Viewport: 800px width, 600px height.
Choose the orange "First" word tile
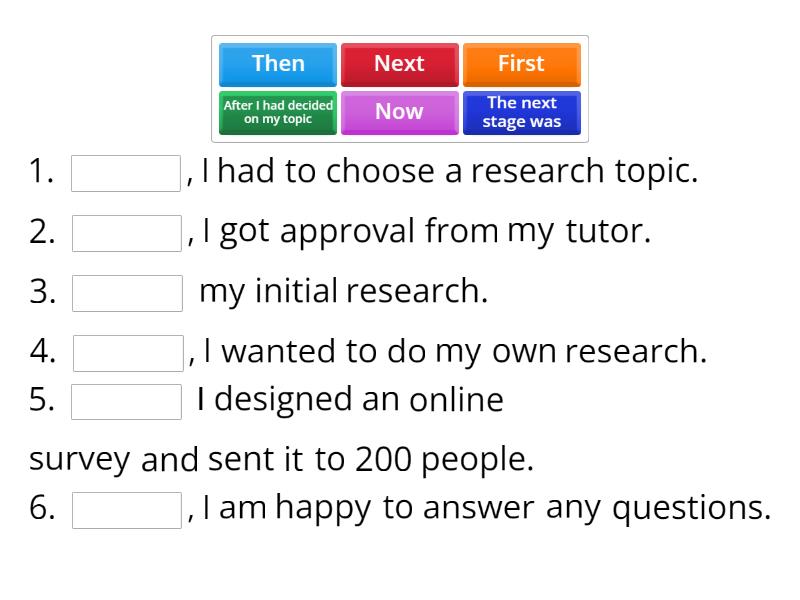521,64
